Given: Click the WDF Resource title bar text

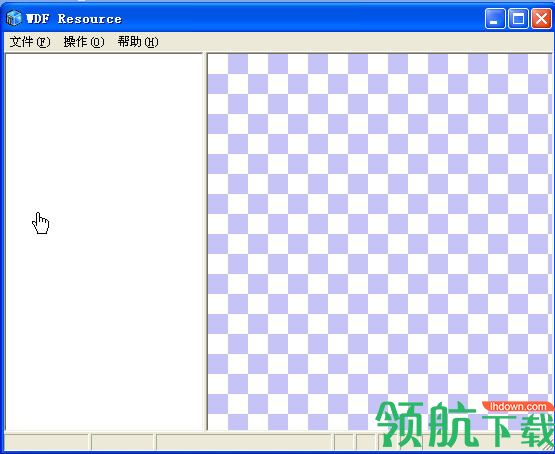Looking at the screenshot, I should click(x=74, y=19).
